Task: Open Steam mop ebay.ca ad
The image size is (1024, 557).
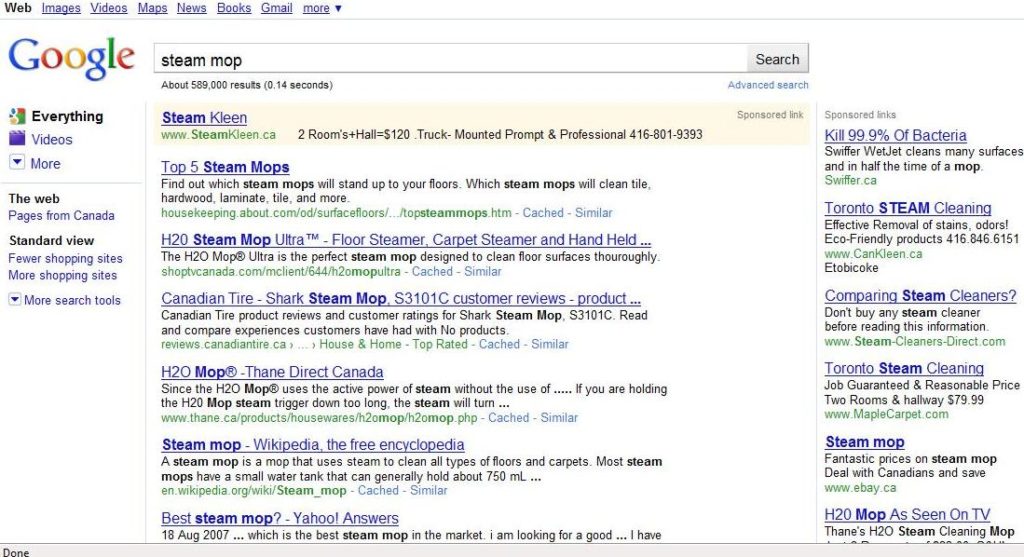Action: click(x=865, y=442)
